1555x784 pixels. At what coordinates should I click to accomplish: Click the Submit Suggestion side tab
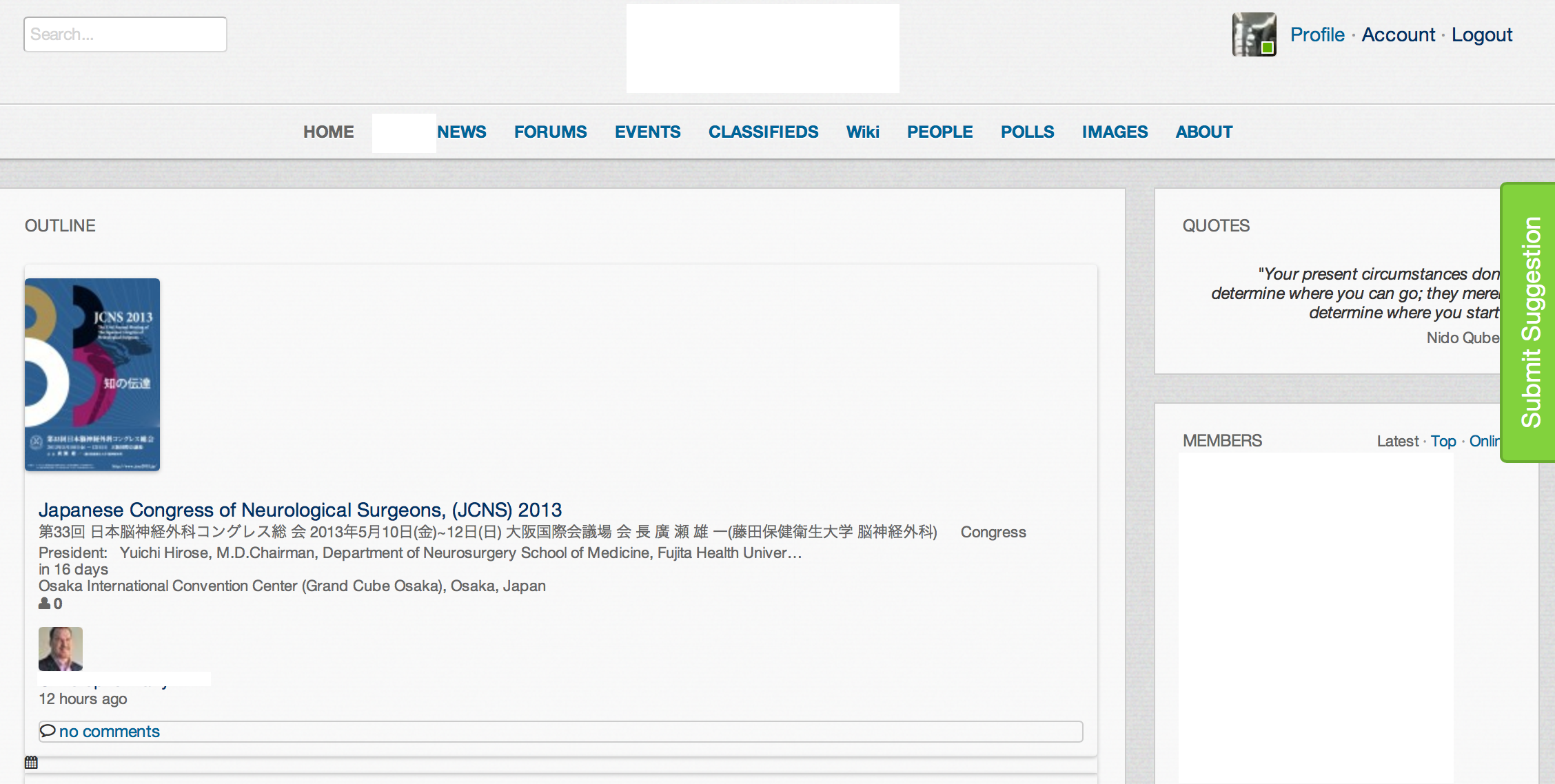point(1529,322)
